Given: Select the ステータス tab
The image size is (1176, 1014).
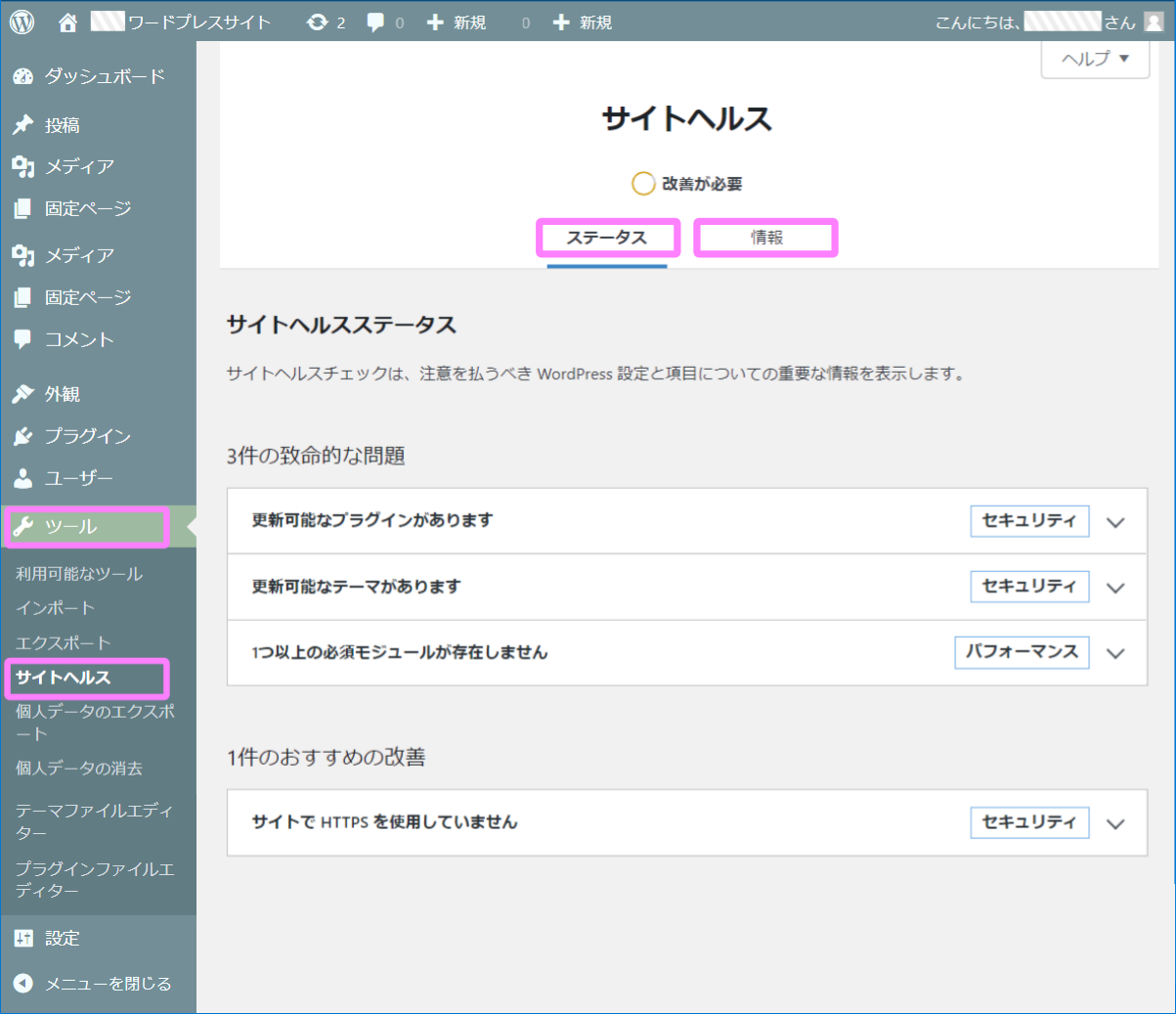Looking at the screenshot, I should [607, 237].
